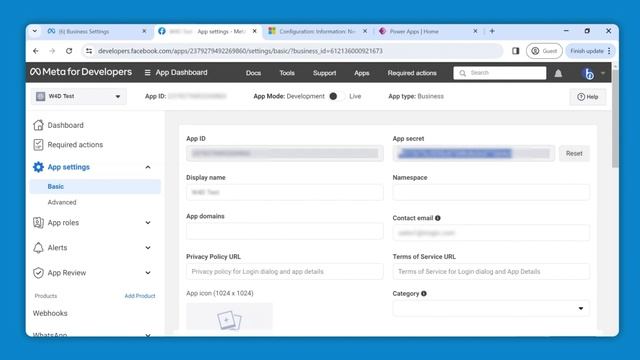Expand App Review section
640x360 pixels.
click(x=148, y=273)
